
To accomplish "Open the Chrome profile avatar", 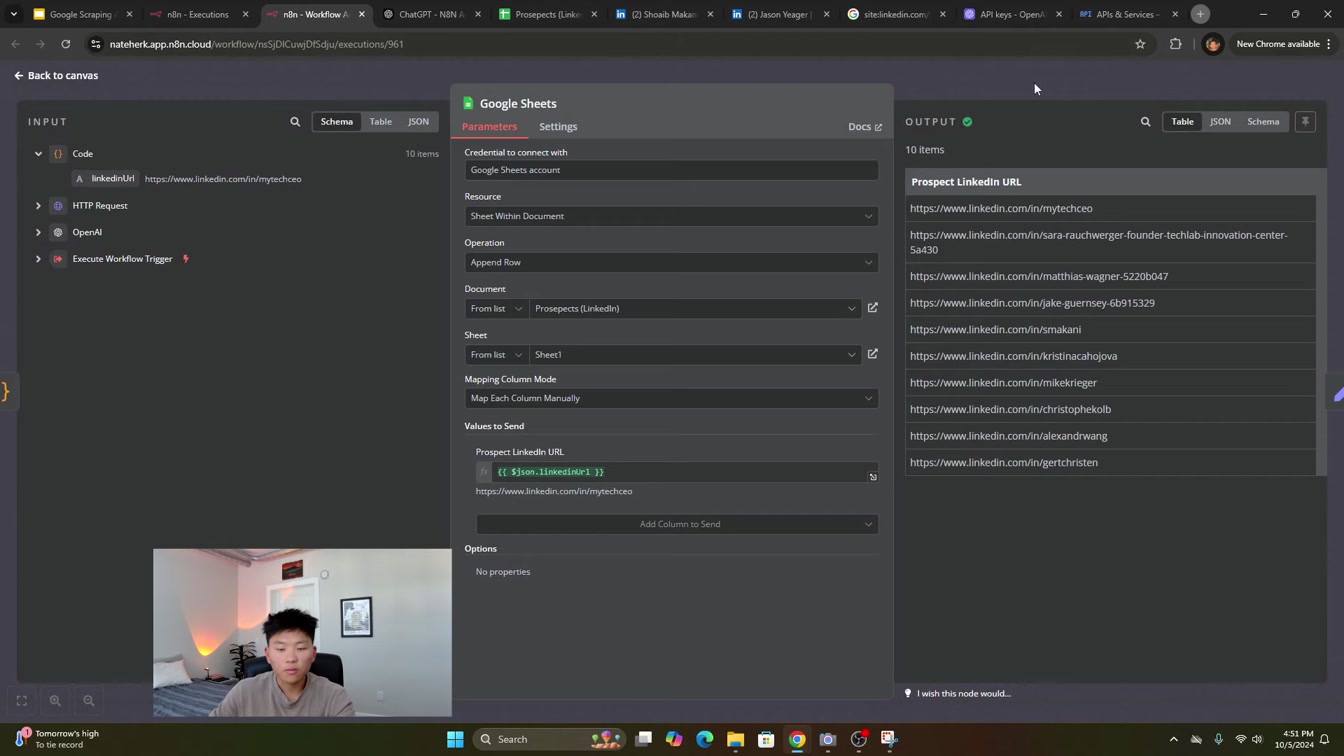I will (x=1212, y=44).
